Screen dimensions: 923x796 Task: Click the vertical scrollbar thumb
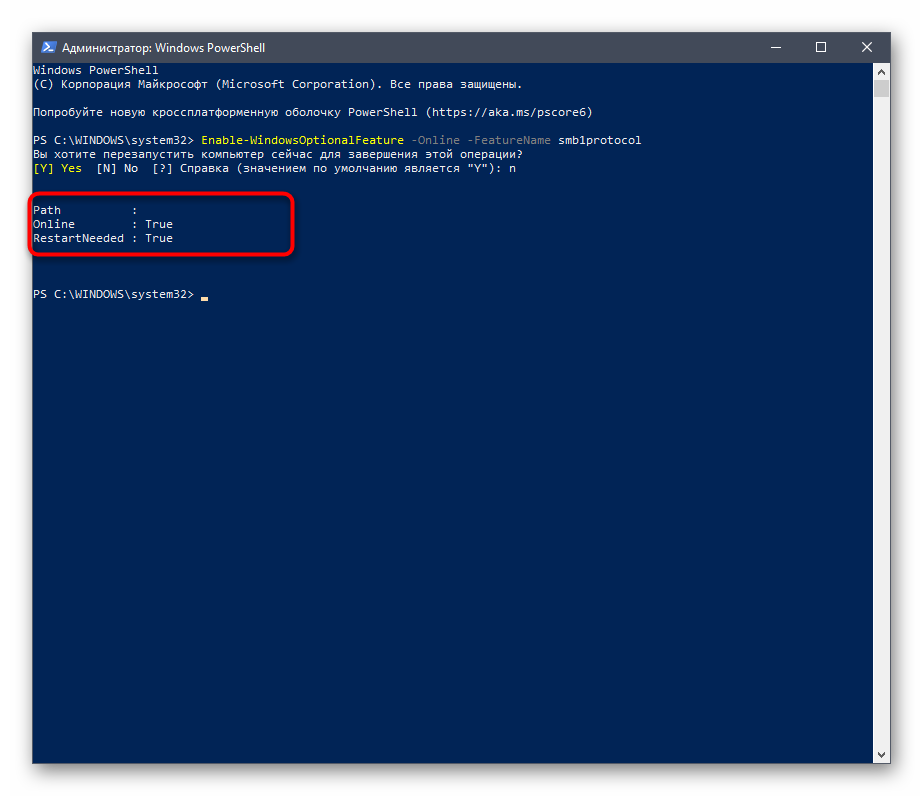pyautogui.click(x=881, y=89)
